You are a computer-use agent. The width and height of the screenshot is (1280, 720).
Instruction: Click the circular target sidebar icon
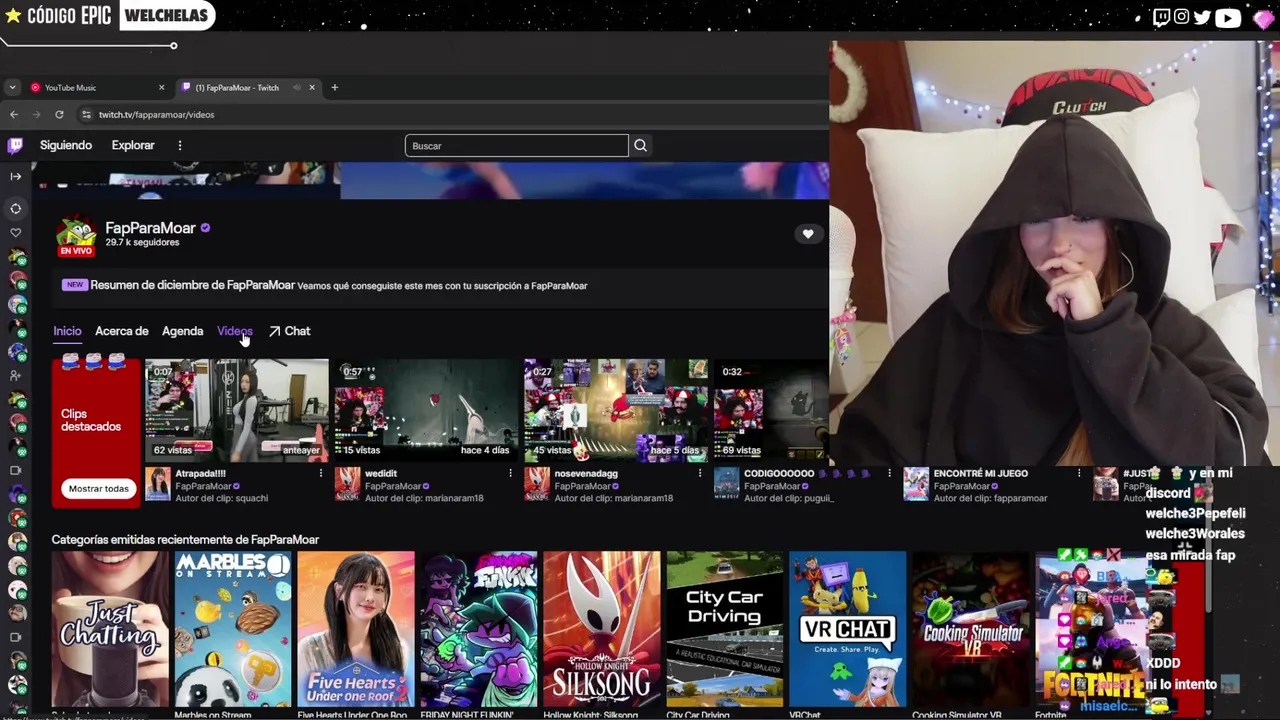(x=15, y=208)
